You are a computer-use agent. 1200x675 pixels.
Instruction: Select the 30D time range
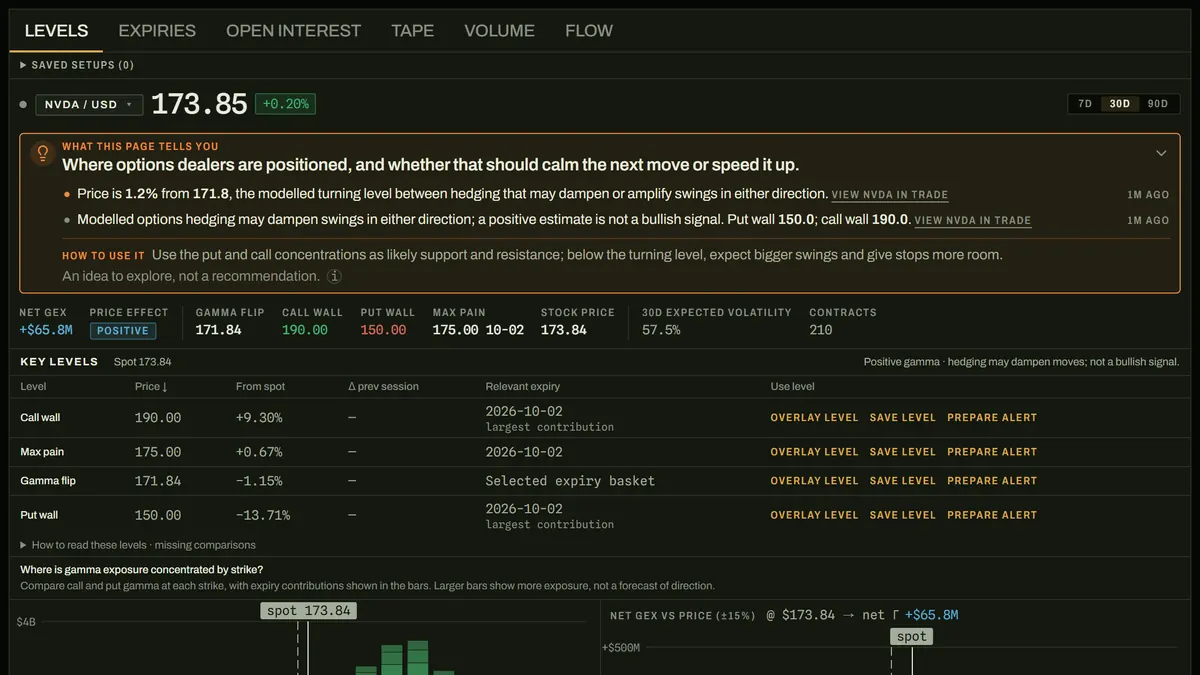pyautogui.click(x=1120, y=104)
